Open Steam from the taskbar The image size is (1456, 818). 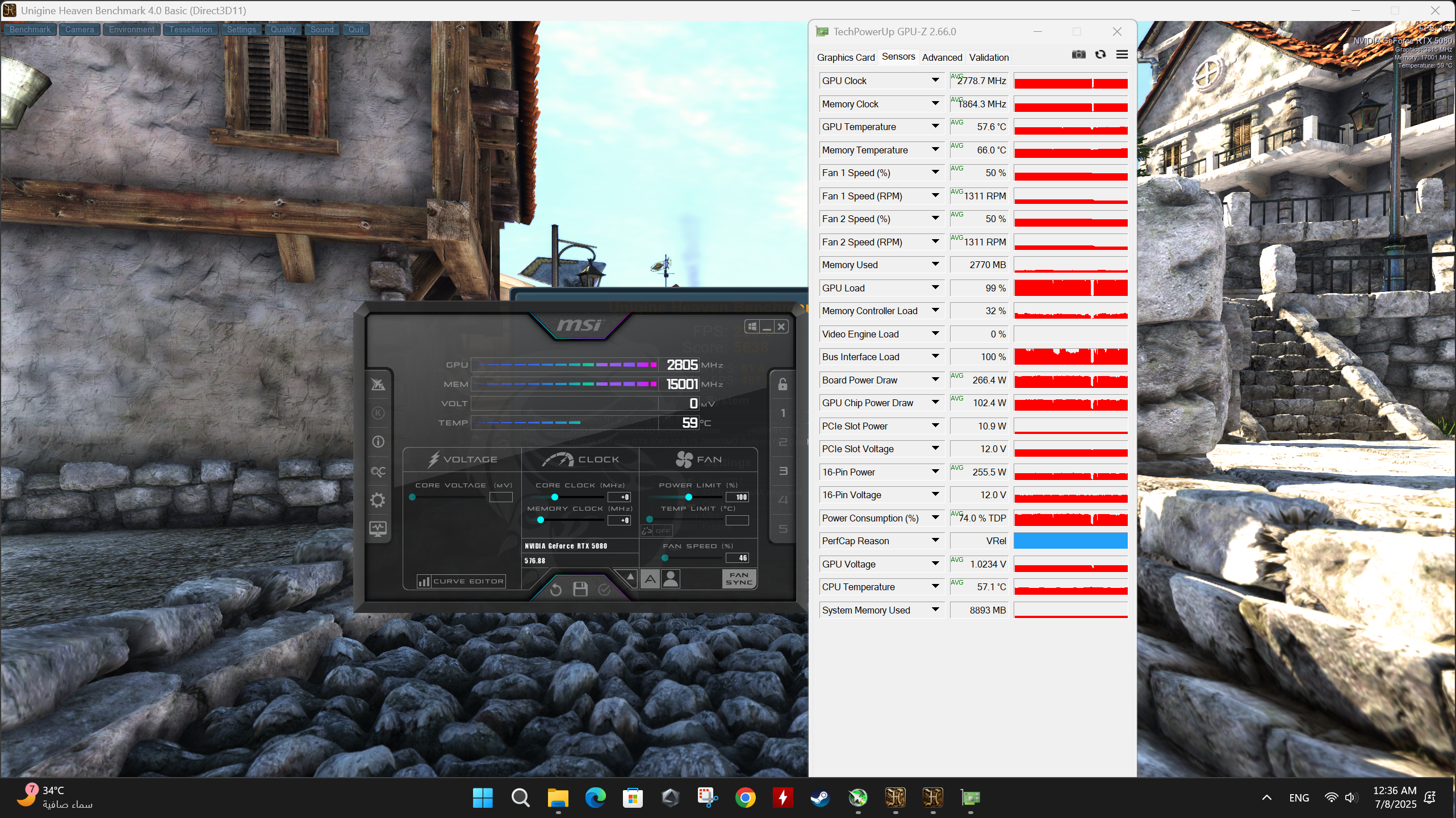(x=820, y=798)
